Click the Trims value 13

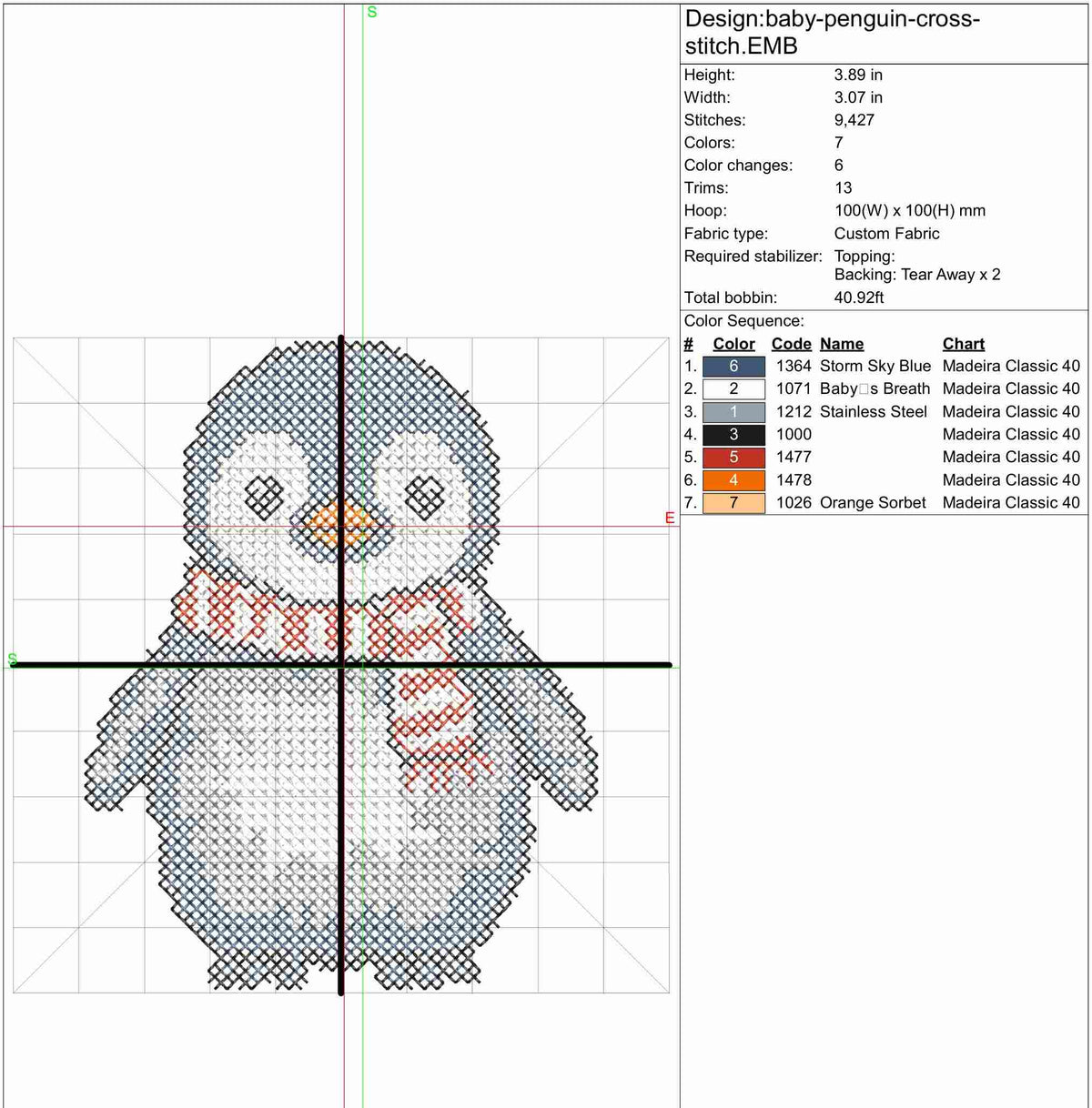click(x=844, y=188)
